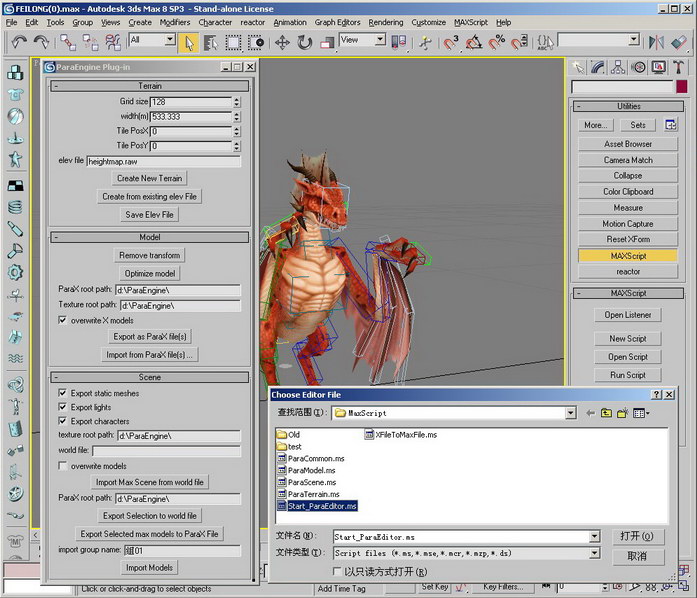
Task: Click Create New Folder icon in file dialog
Action: pos(622,413)
